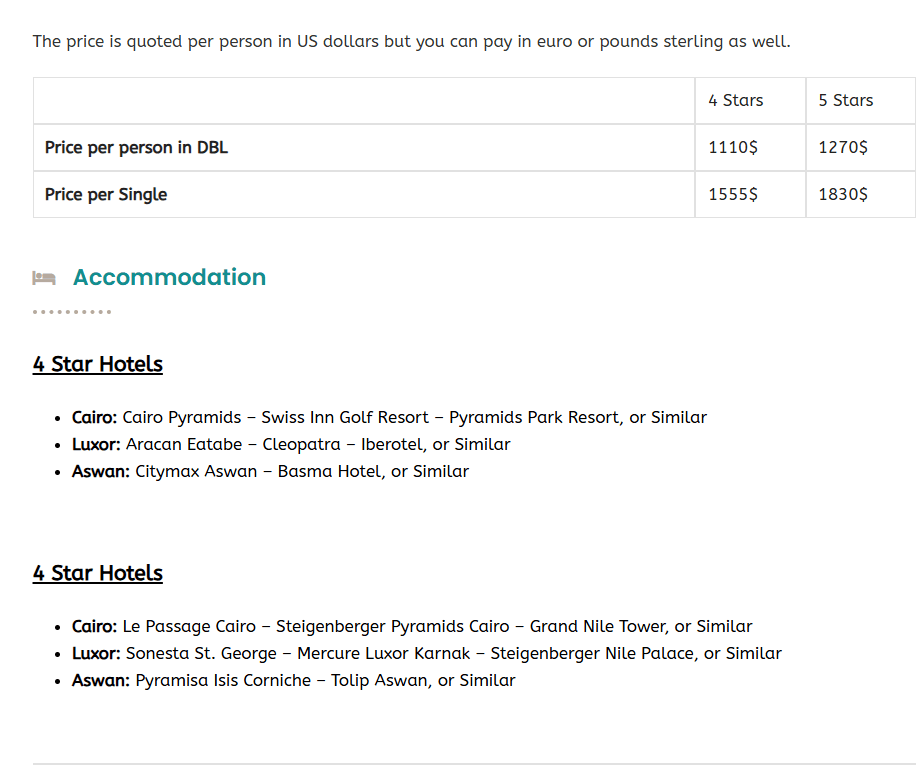Select the 1270$ price cell
Screen dimensions: 922x770
click(x=843, y=147)
